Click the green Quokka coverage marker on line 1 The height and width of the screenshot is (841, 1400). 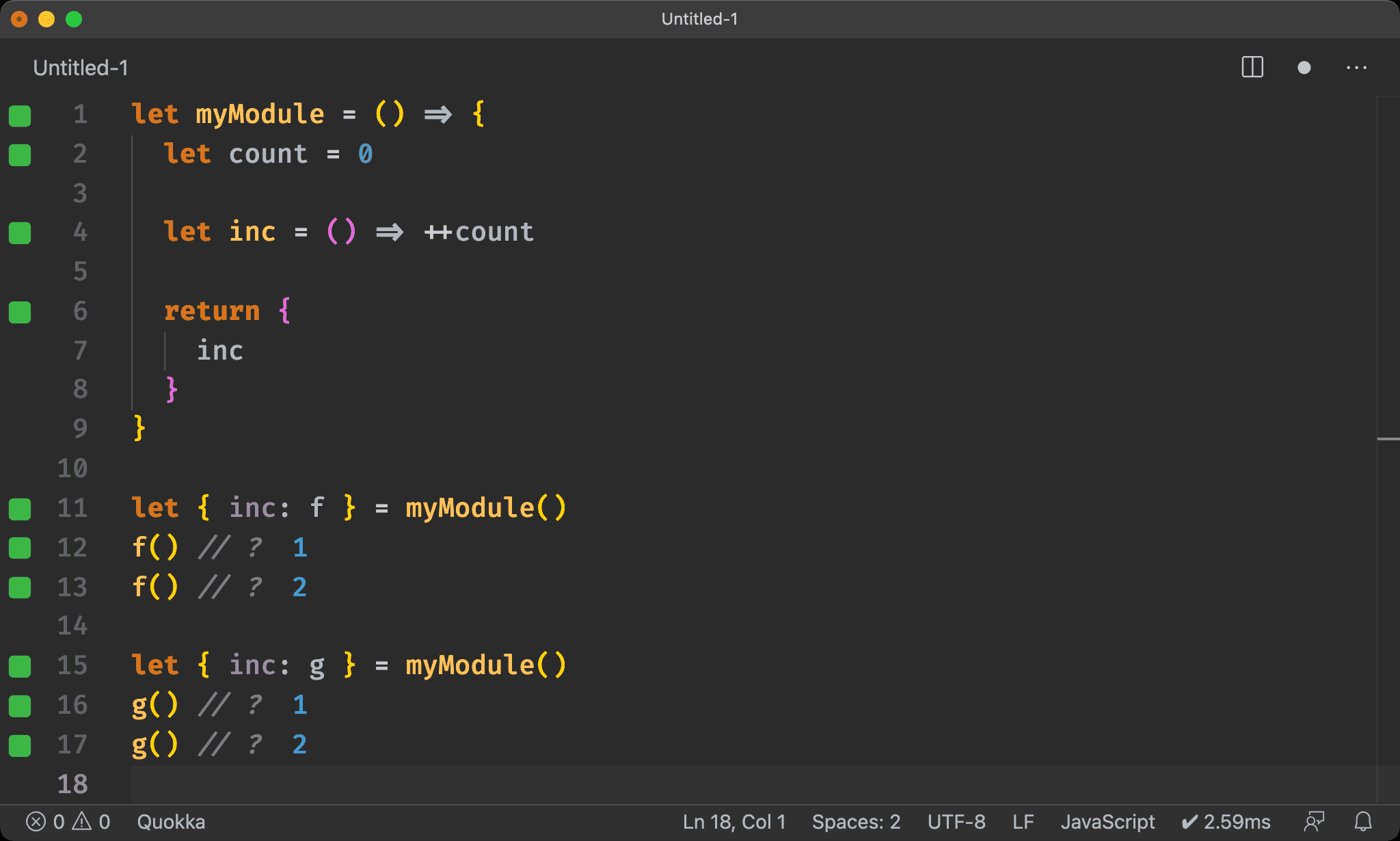pos(20,116)
